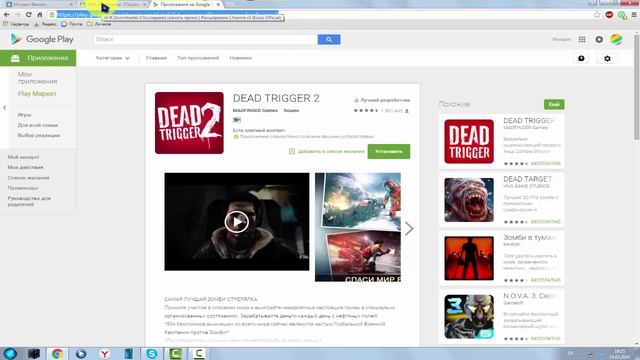Open the Play settings gear button

pyautogui.click(x=607, y=58)
